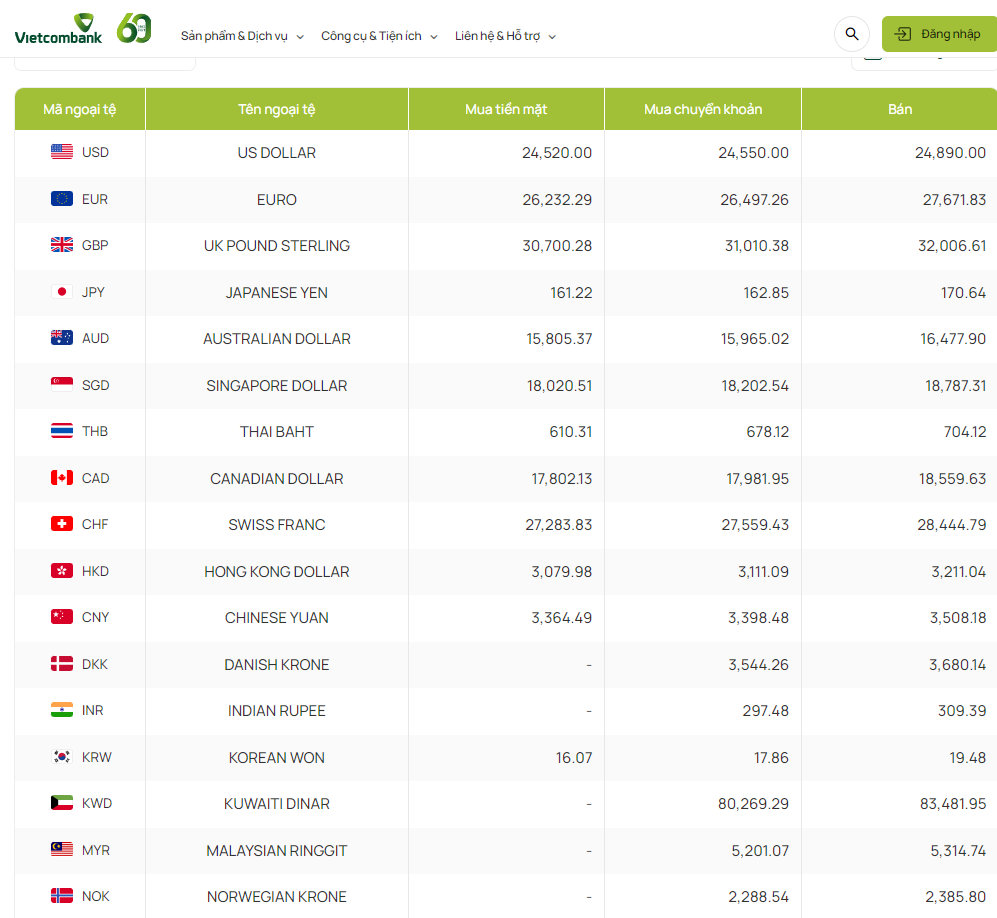Select the USD selling rate 24,890.00

(x=950, y=153)
